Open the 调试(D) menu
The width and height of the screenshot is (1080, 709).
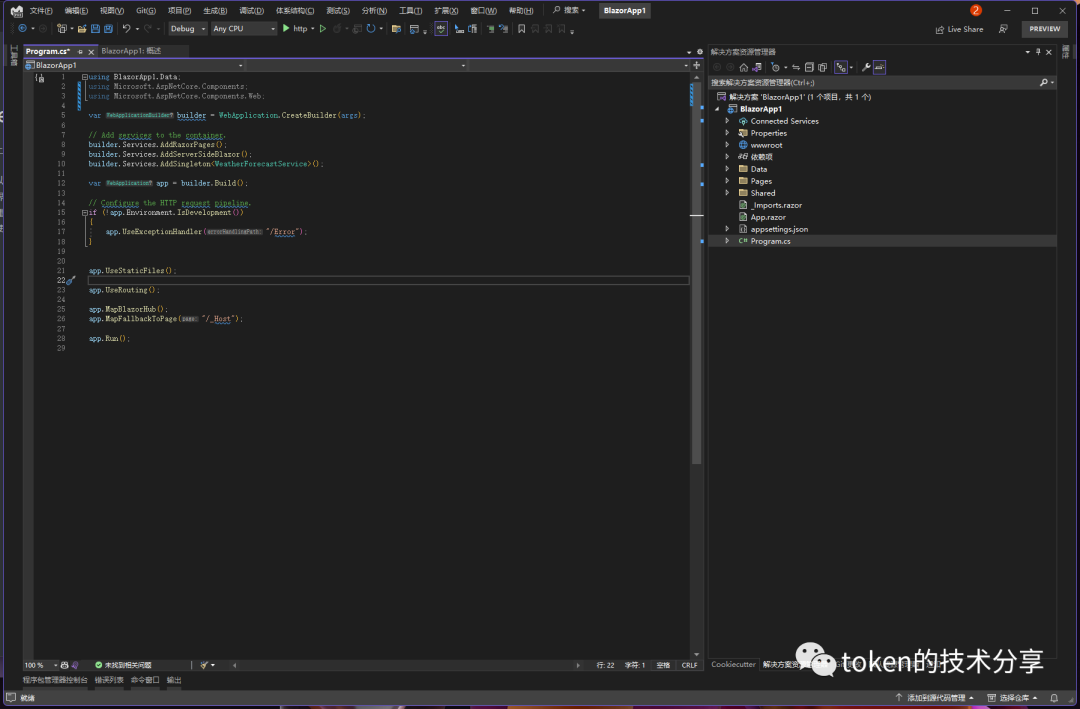pyautogui.click(x=251, y=10)
